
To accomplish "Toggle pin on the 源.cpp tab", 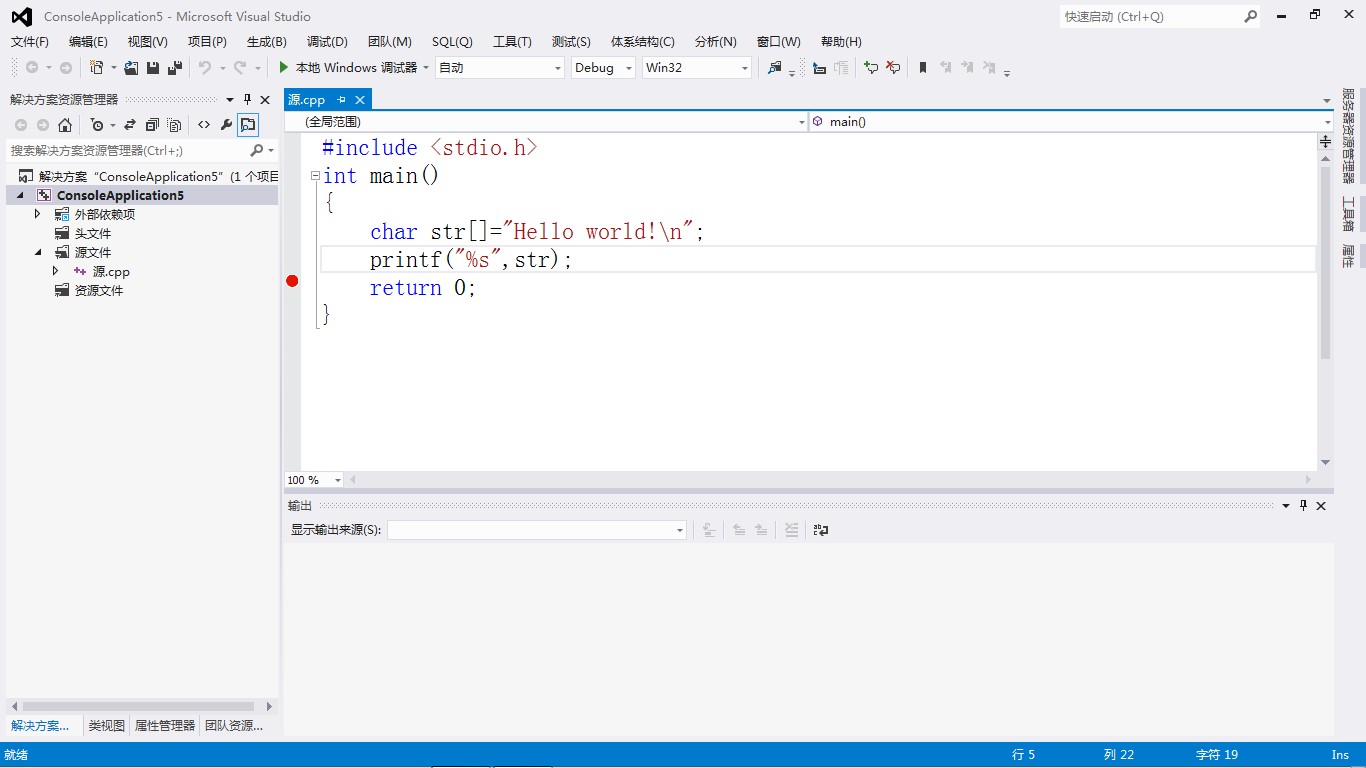I will pos(341,100).
